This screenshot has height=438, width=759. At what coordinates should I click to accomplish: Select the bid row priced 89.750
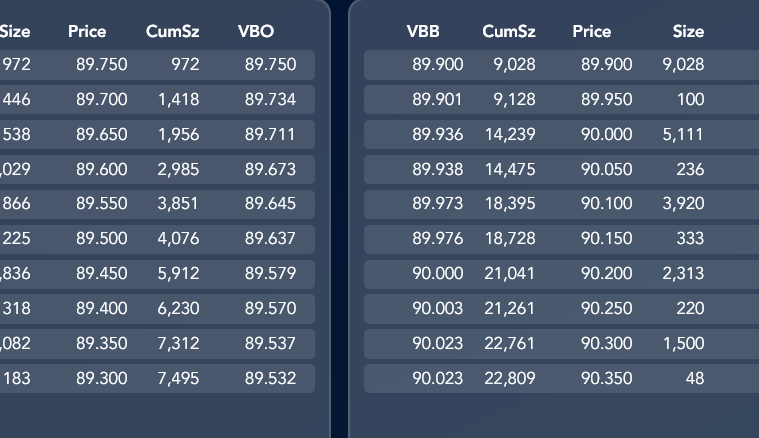(x=157, y=64)
